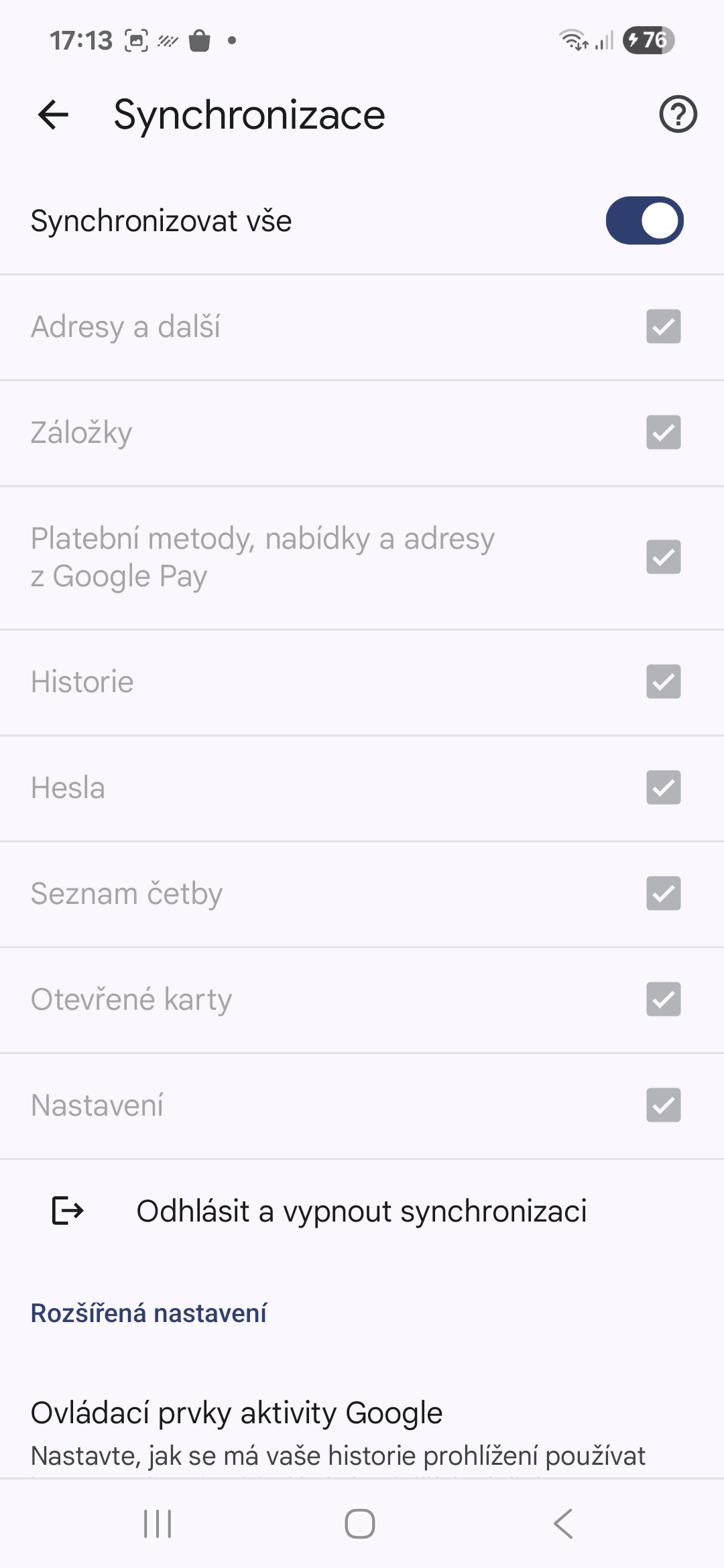The image size is (724, 1568).
Task: Uncheck the Záložky checkbox
Action: click(663, 432)
